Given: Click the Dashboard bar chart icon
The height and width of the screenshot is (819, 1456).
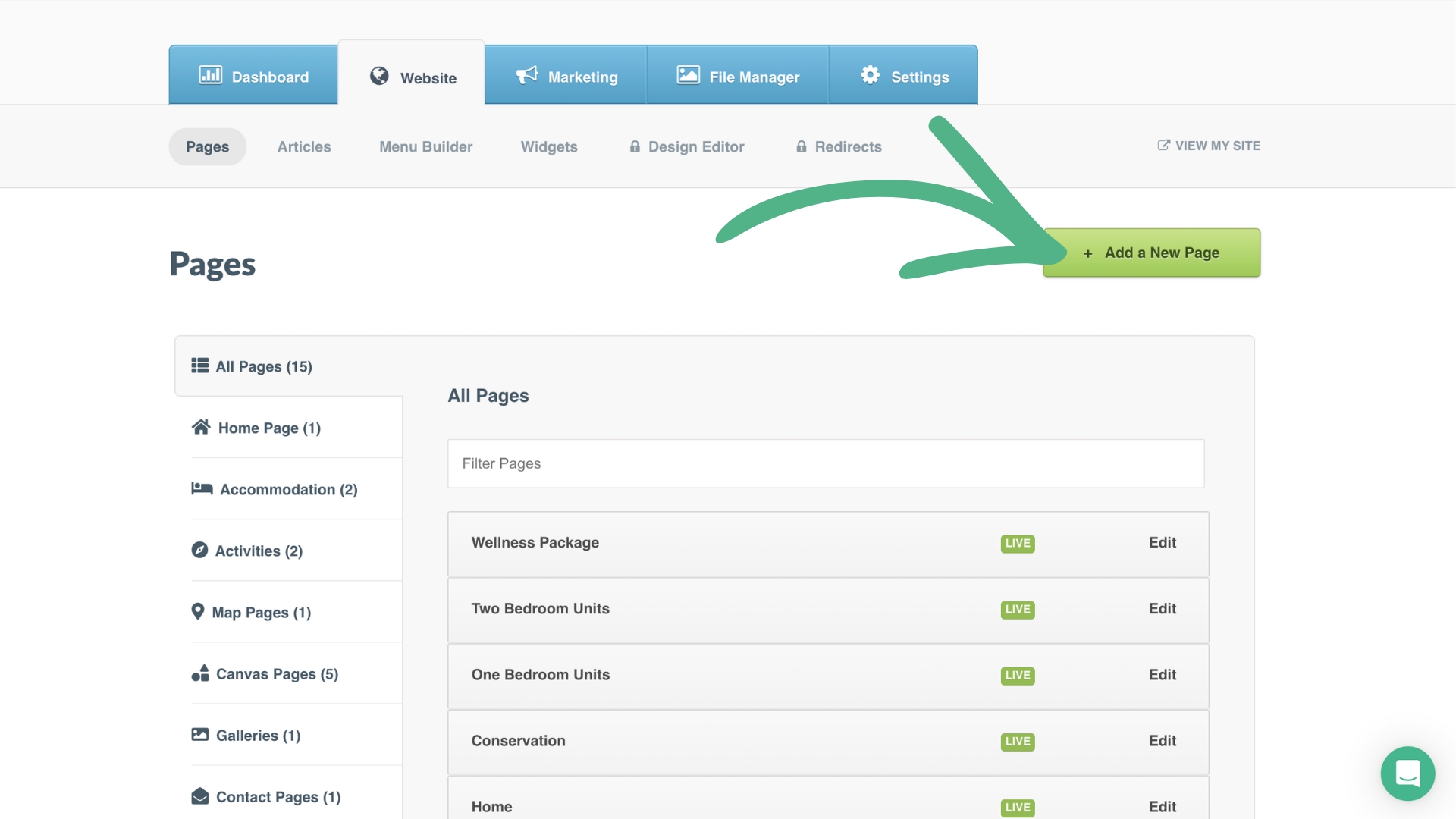Looking at the screenshot, I should [x=210, y=75].
